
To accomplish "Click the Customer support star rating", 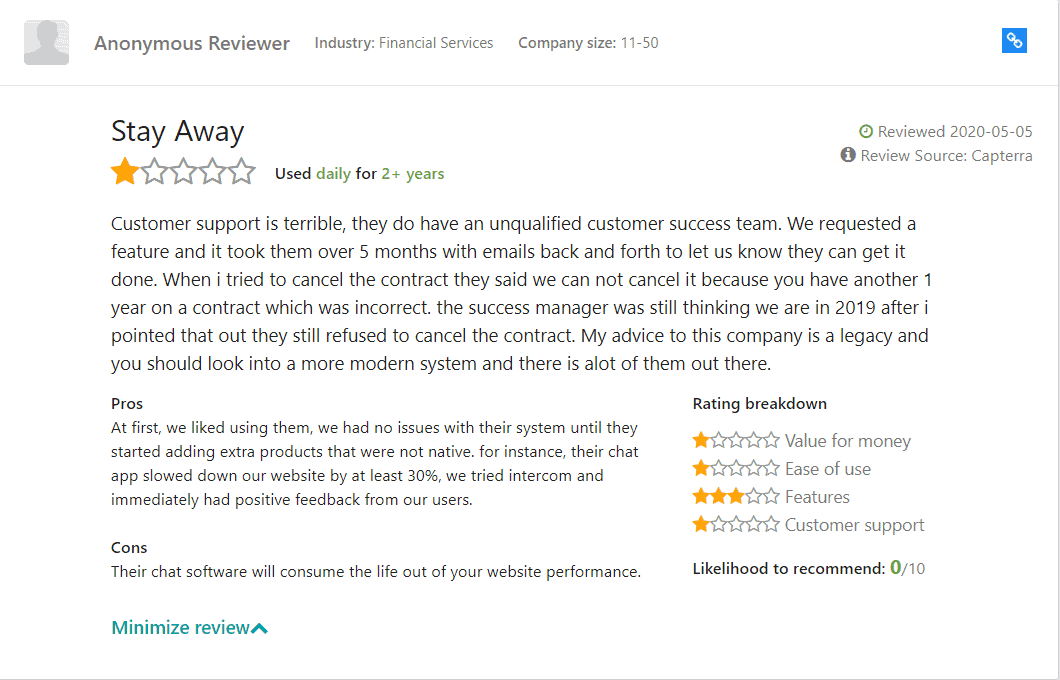I will 736,525.
